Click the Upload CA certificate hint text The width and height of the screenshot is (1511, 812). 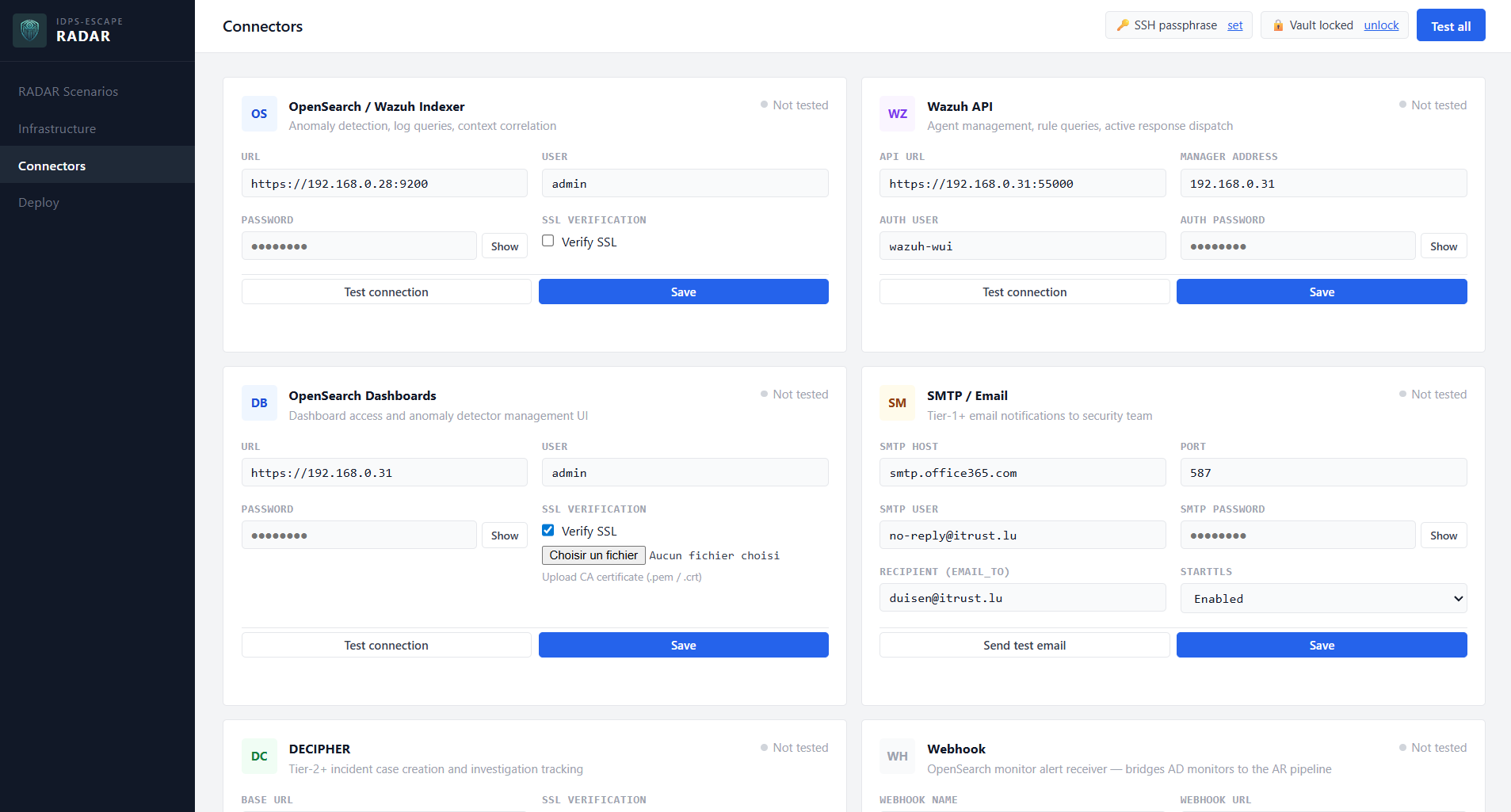point(622,577)
